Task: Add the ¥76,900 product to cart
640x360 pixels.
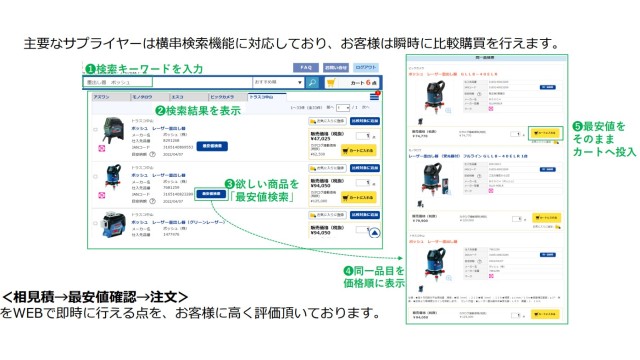Action: (547, 218)
